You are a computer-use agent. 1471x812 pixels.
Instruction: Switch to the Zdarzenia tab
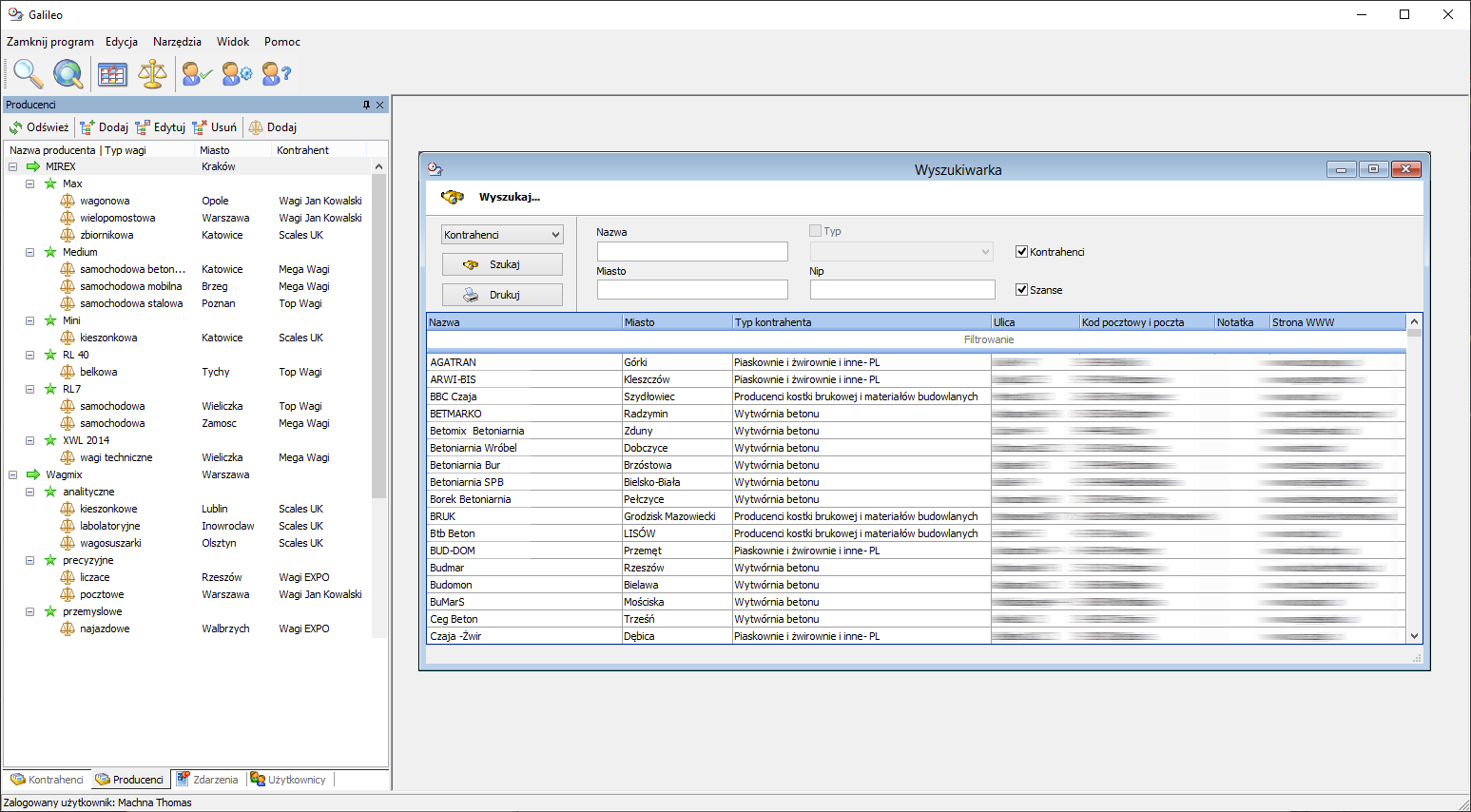[x=207, y=780]
